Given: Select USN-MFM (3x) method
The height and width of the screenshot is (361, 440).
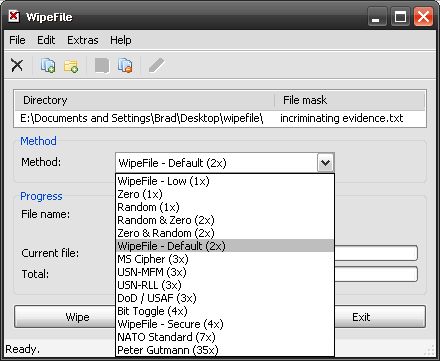Looking at the screenshot, I should pos(224,272).
